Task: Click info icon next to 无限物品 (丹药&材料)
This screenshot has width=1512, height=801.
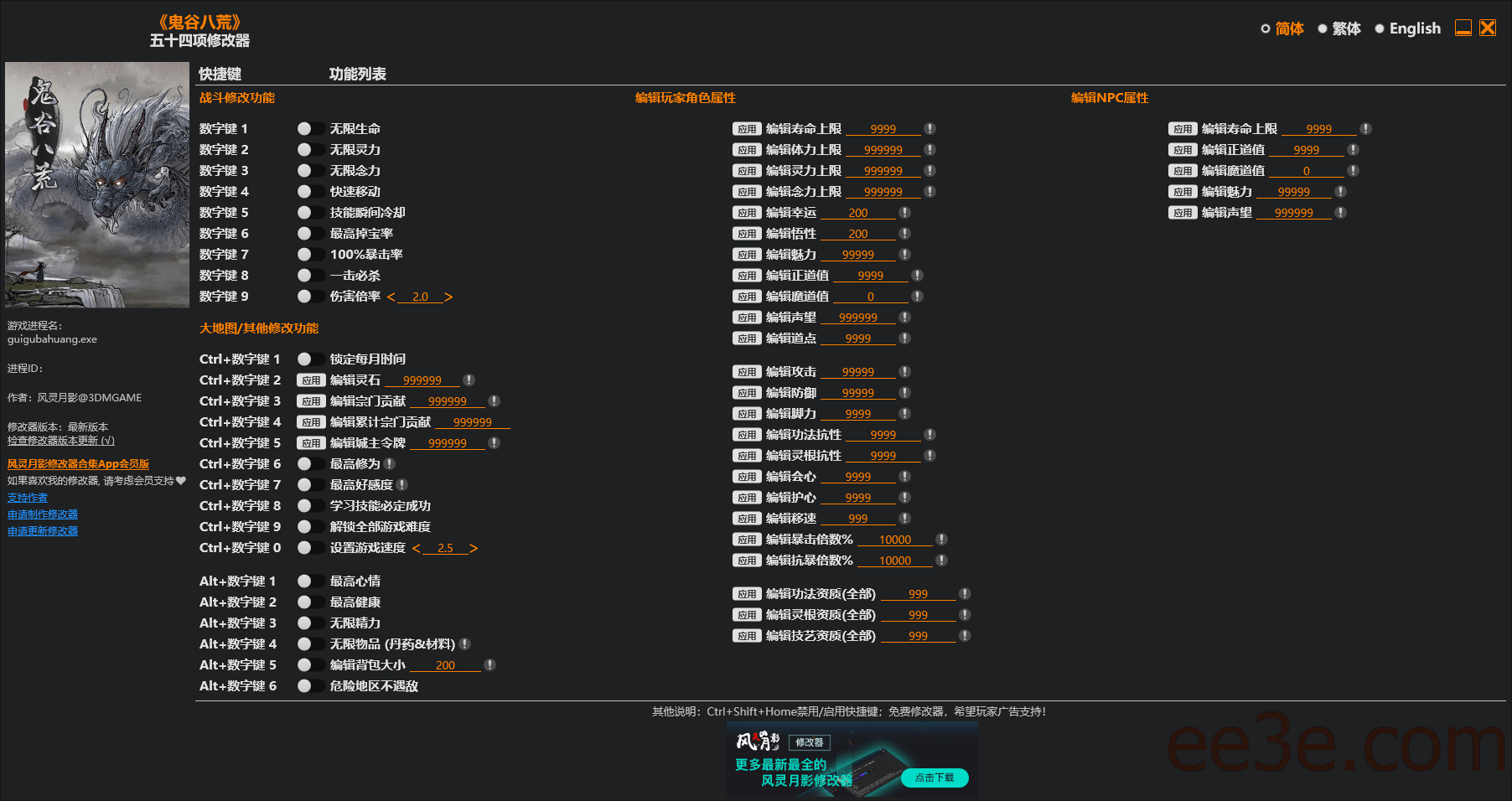Action: coord(465,644)
